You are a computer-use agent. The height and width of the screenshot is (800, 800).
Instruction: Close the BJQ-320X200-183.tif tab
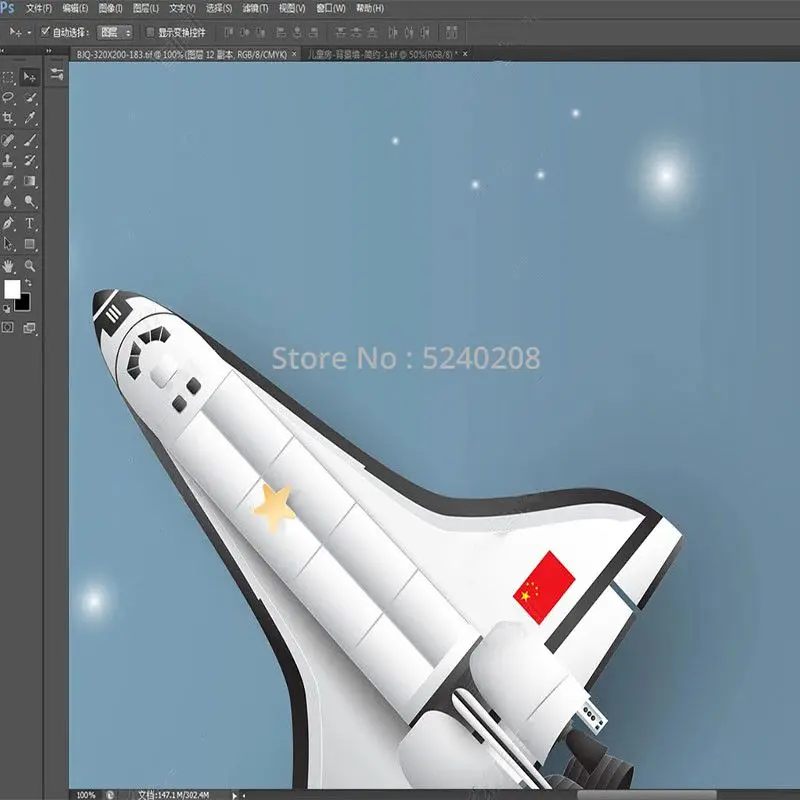tap(294, 54)
